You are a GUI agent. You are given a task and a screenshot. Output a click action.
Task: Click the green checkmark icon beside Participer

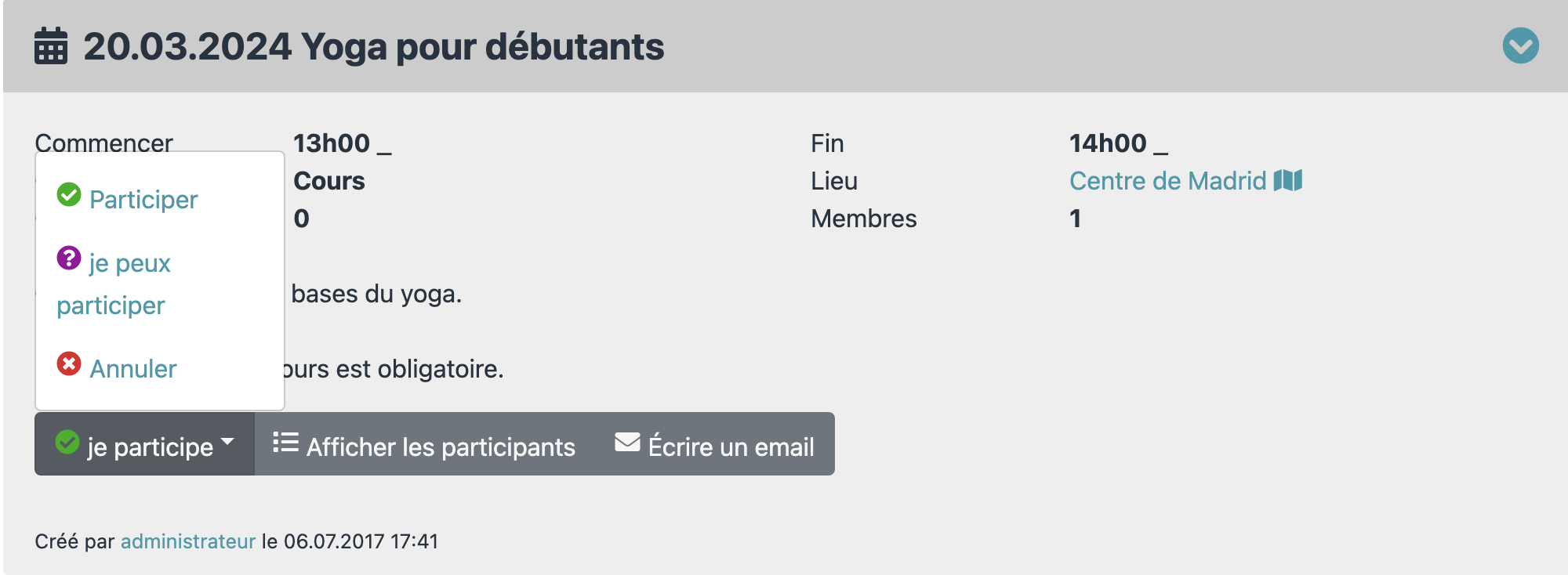69,194
